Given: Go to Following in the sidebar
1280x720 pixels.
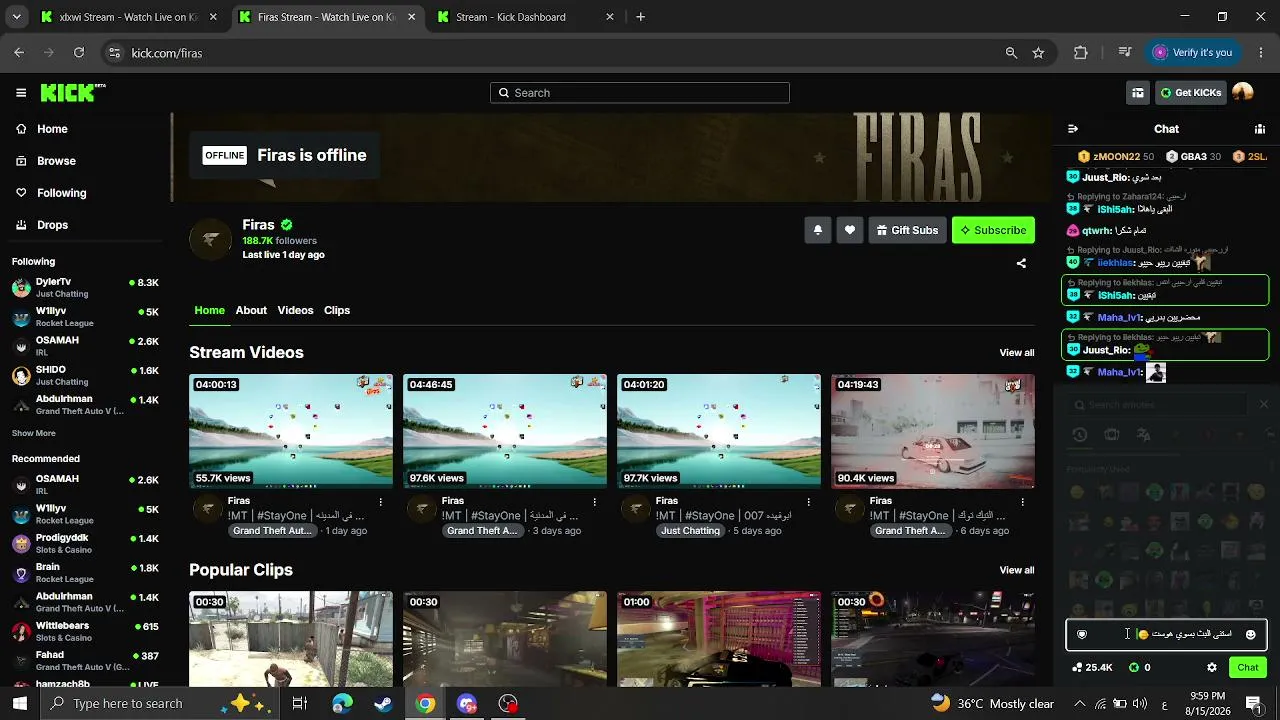Looking at the screenshot, I should (x=61, y=193).
